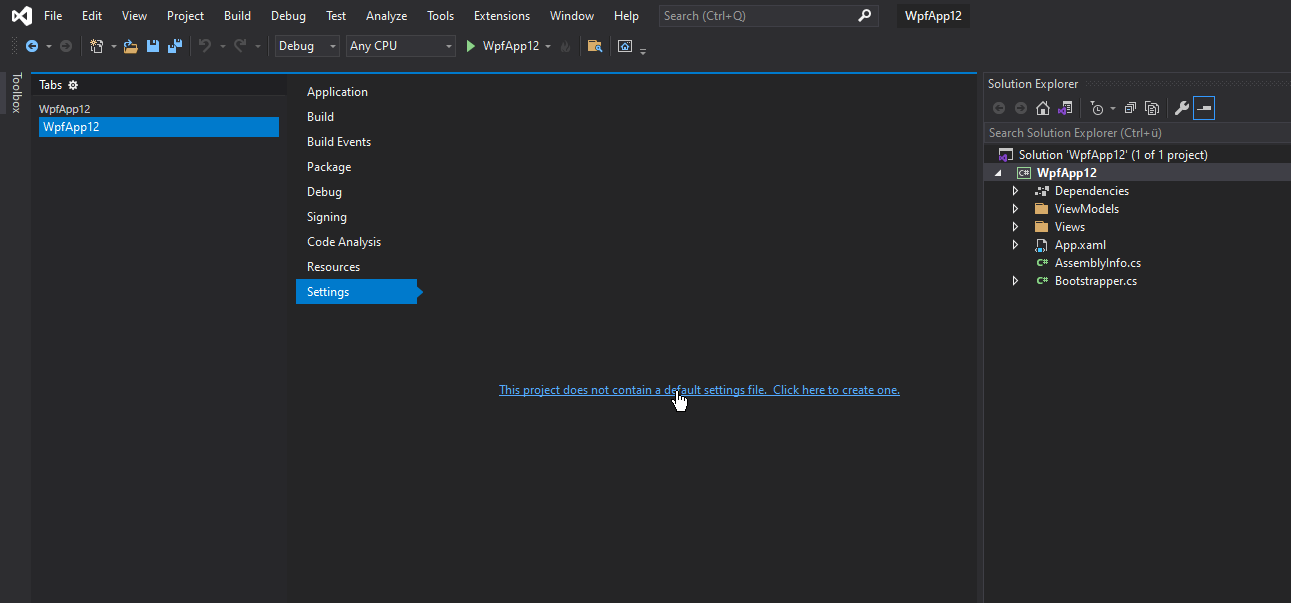The image size is (1291, 603).
Task: Open the Tools menu
Action: 440,16
